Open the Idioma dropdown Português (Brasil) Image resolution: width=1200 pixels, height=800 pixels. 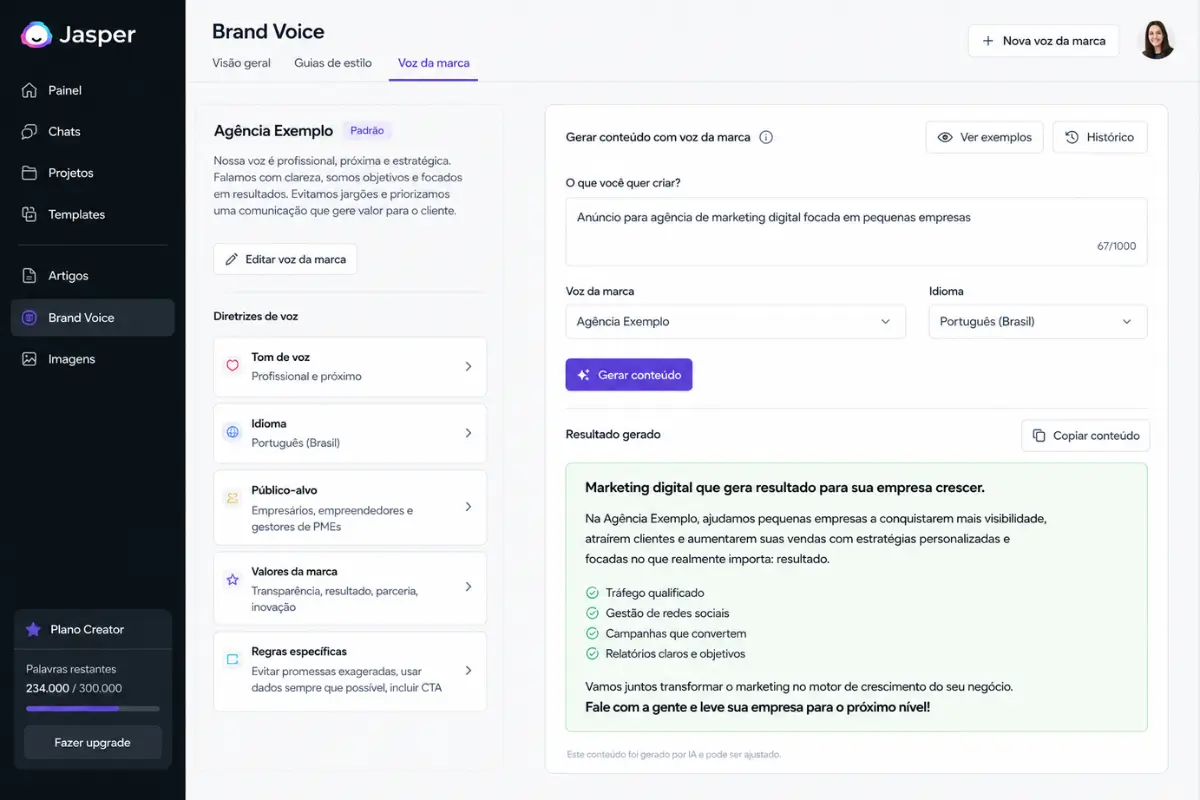1038,322
